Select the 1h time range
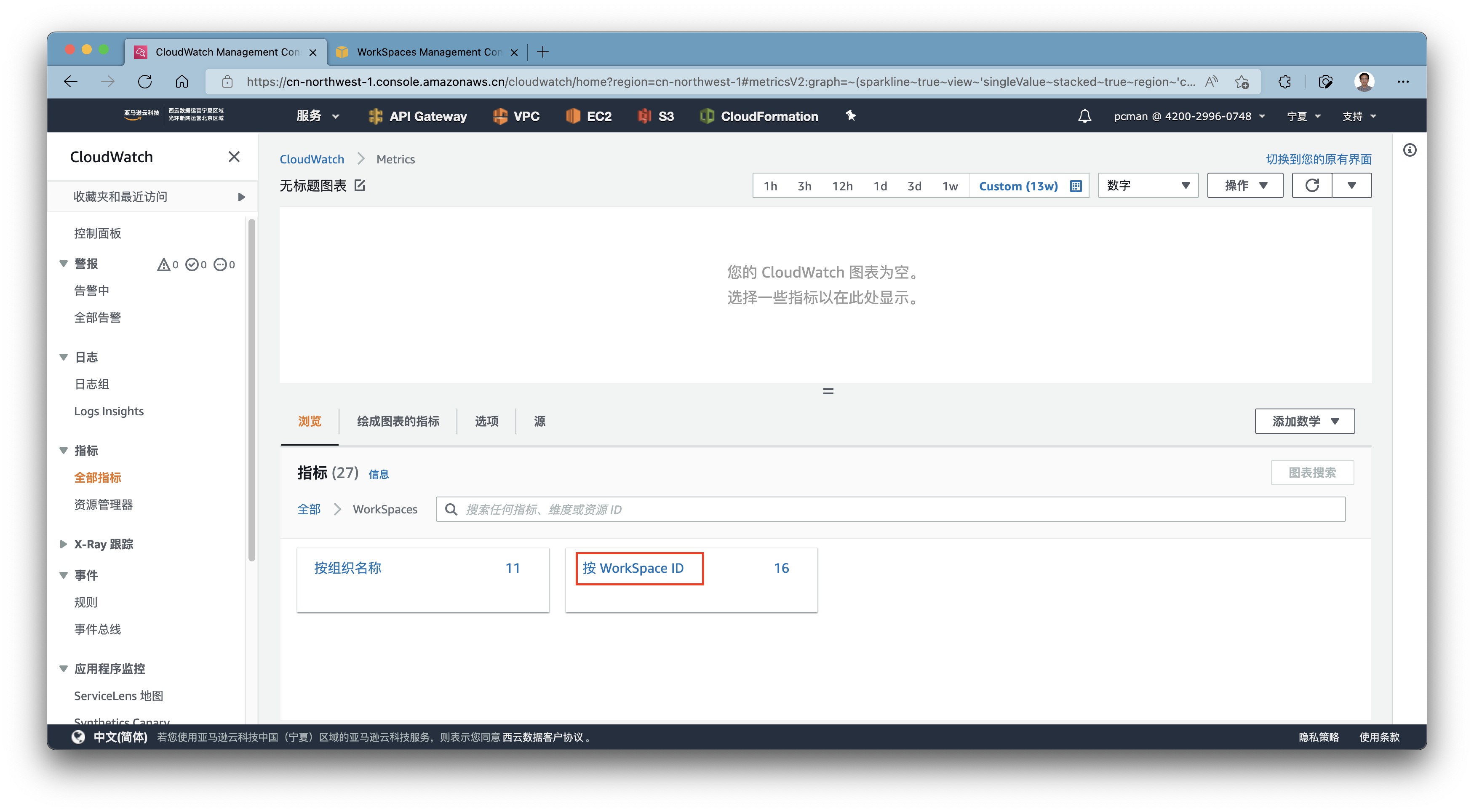This screenshot has height=812, width=1474. click(770, 186)
